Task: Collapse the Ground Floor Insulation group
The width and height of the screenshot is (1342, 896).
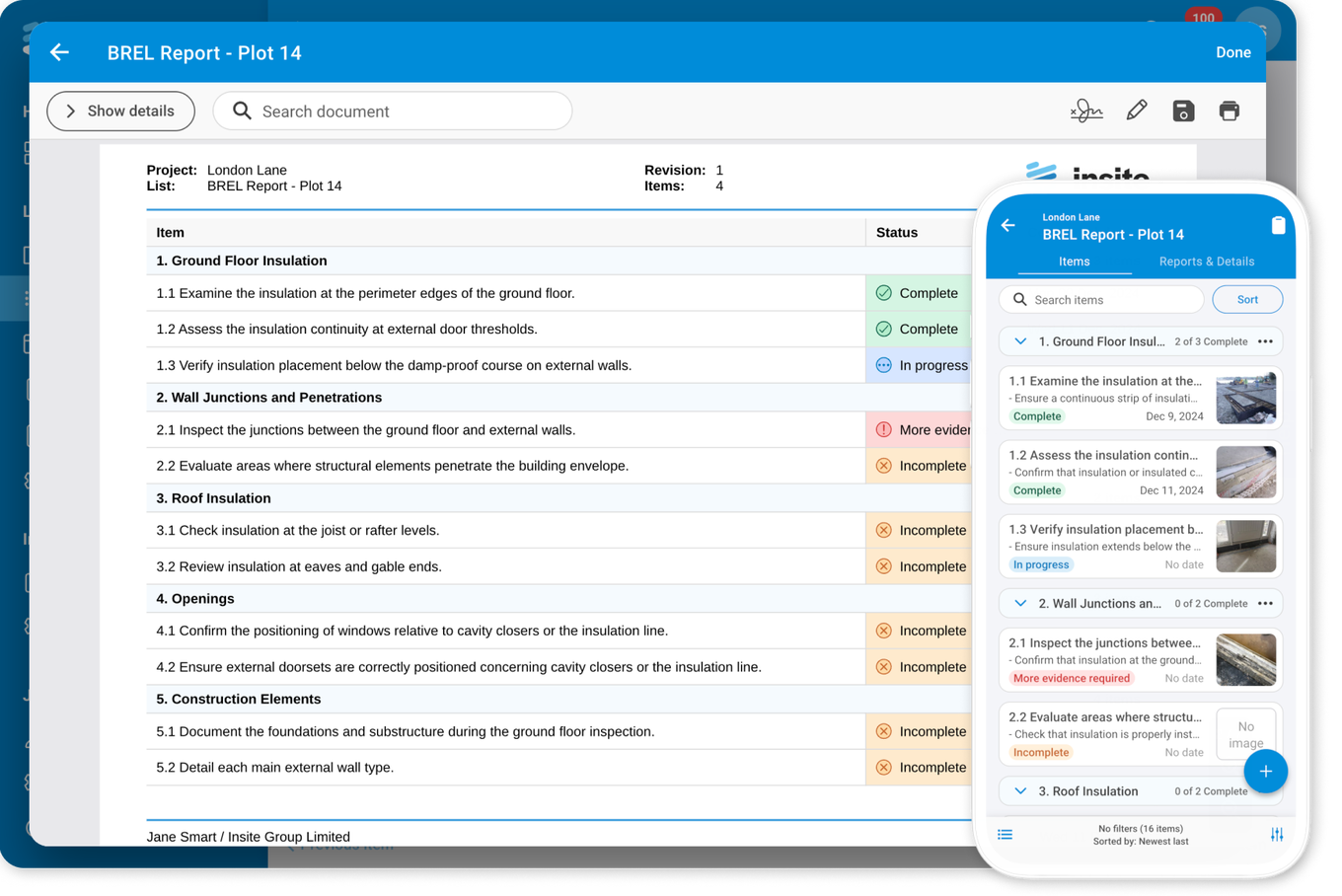Action: point(1020,341)
